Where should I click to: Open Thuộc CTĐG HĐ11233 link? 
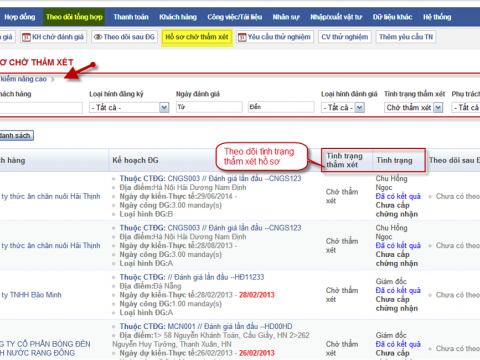point(192,277)
